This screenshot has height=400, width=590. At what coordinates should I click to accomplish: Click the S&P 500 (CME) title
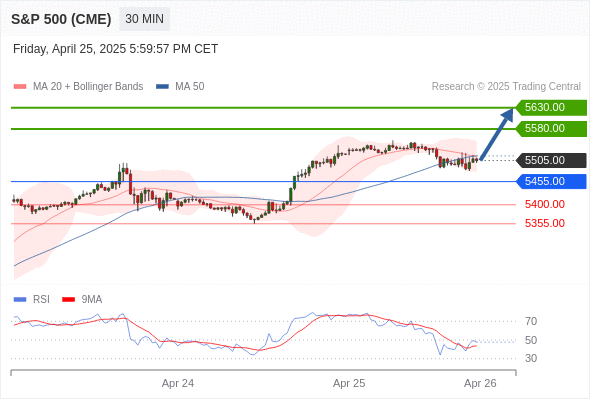(61, 19)
